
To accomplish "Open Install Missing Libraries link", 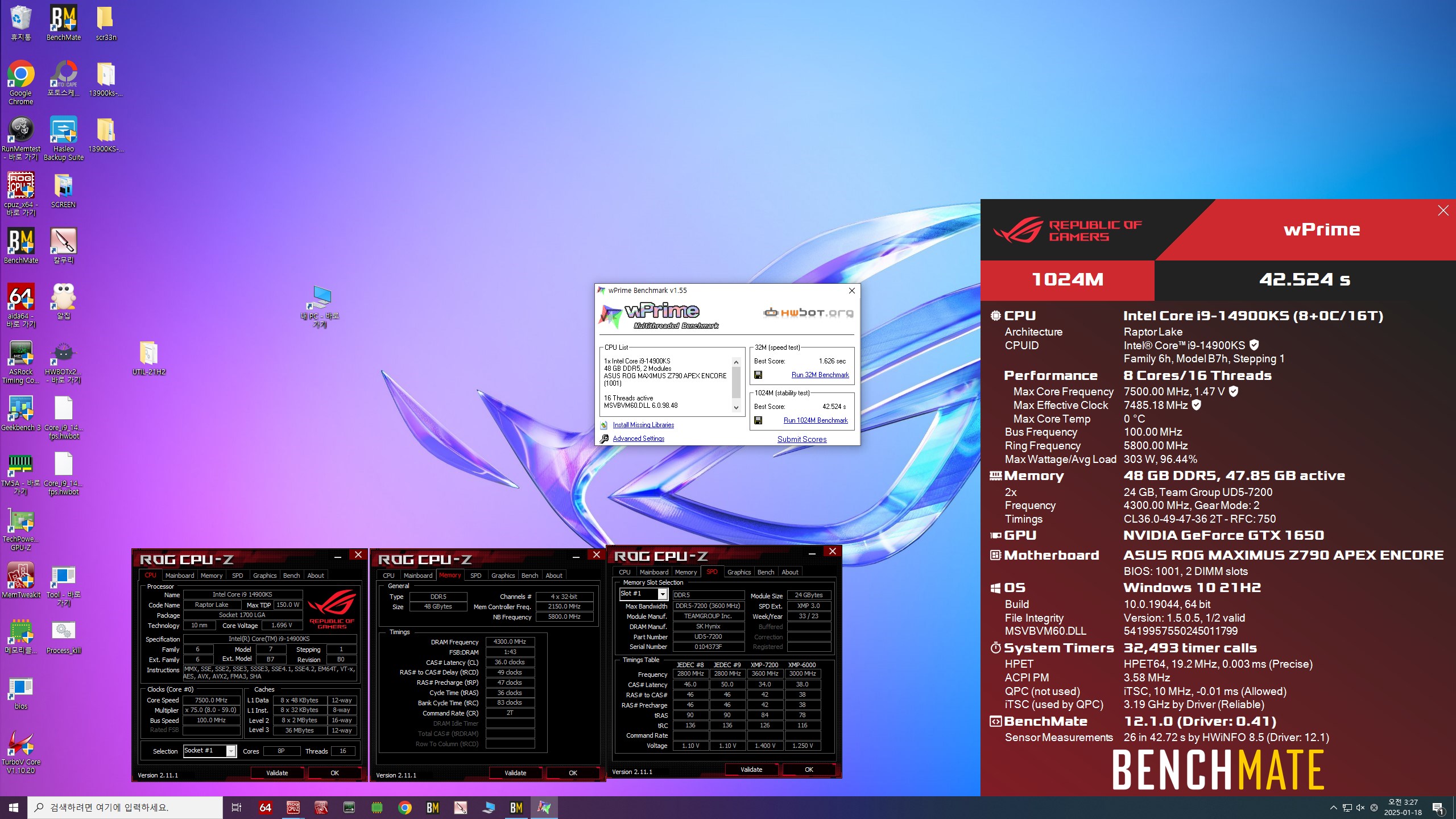I will point(643,425).
